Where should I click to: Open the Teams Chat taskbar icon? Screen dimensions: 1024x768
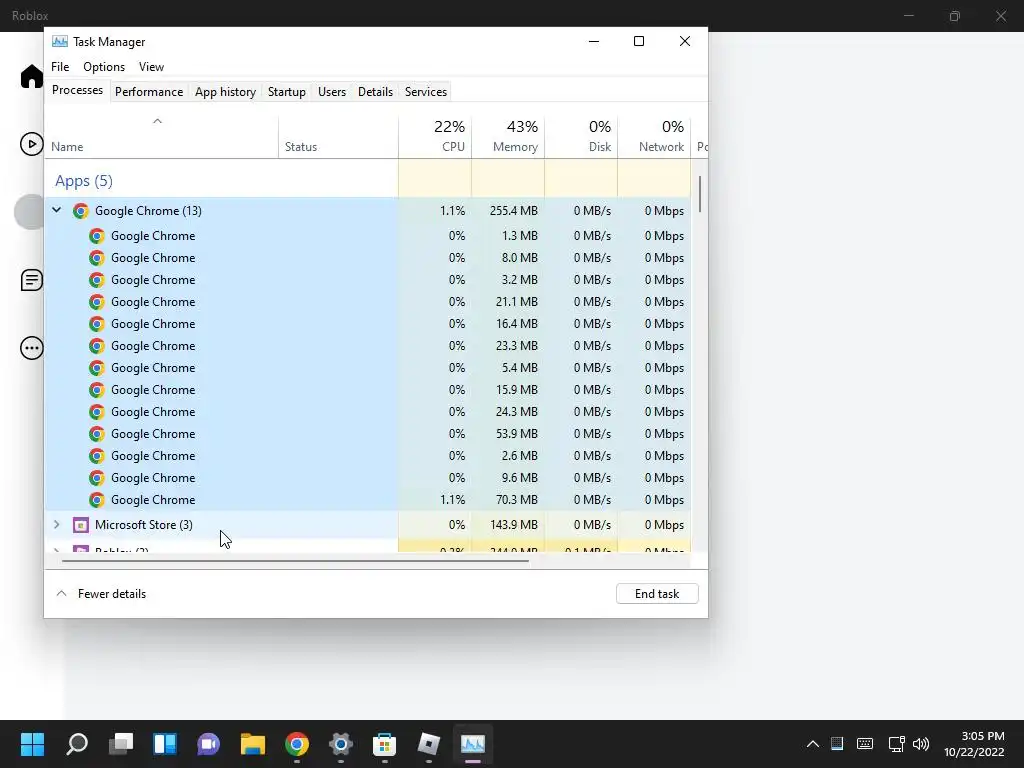[x=208, y=744]
